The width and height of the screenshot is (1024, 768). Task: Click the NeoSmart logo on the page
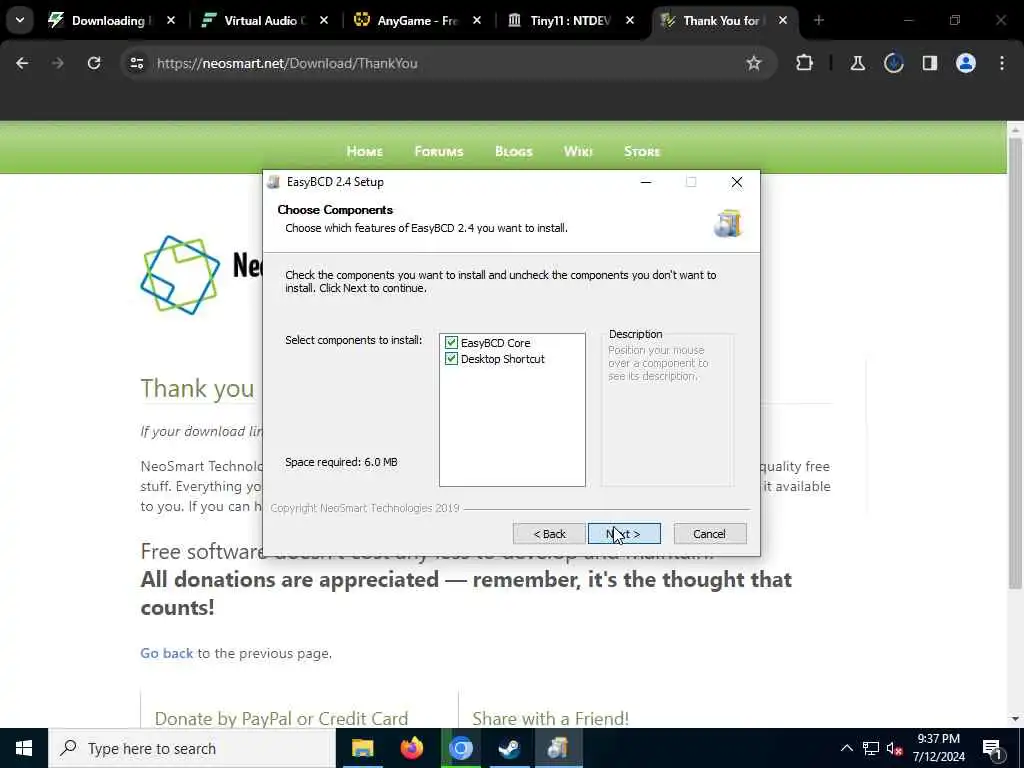point(180,275)
